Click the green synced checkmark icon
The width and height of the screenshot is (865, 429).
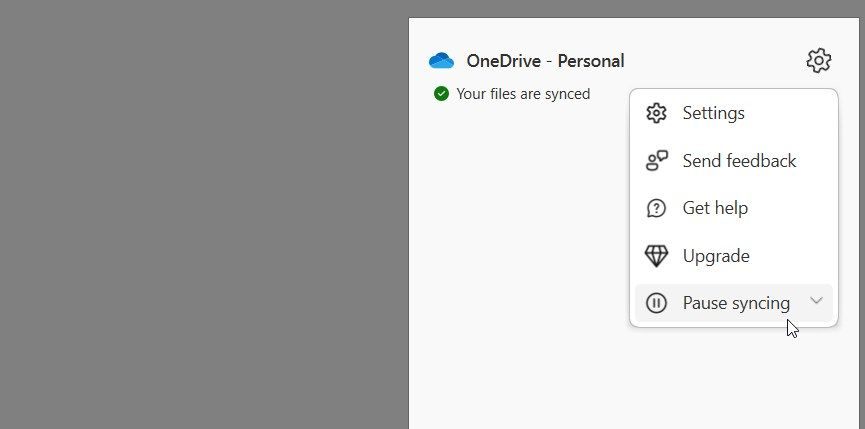coord(441,94)
